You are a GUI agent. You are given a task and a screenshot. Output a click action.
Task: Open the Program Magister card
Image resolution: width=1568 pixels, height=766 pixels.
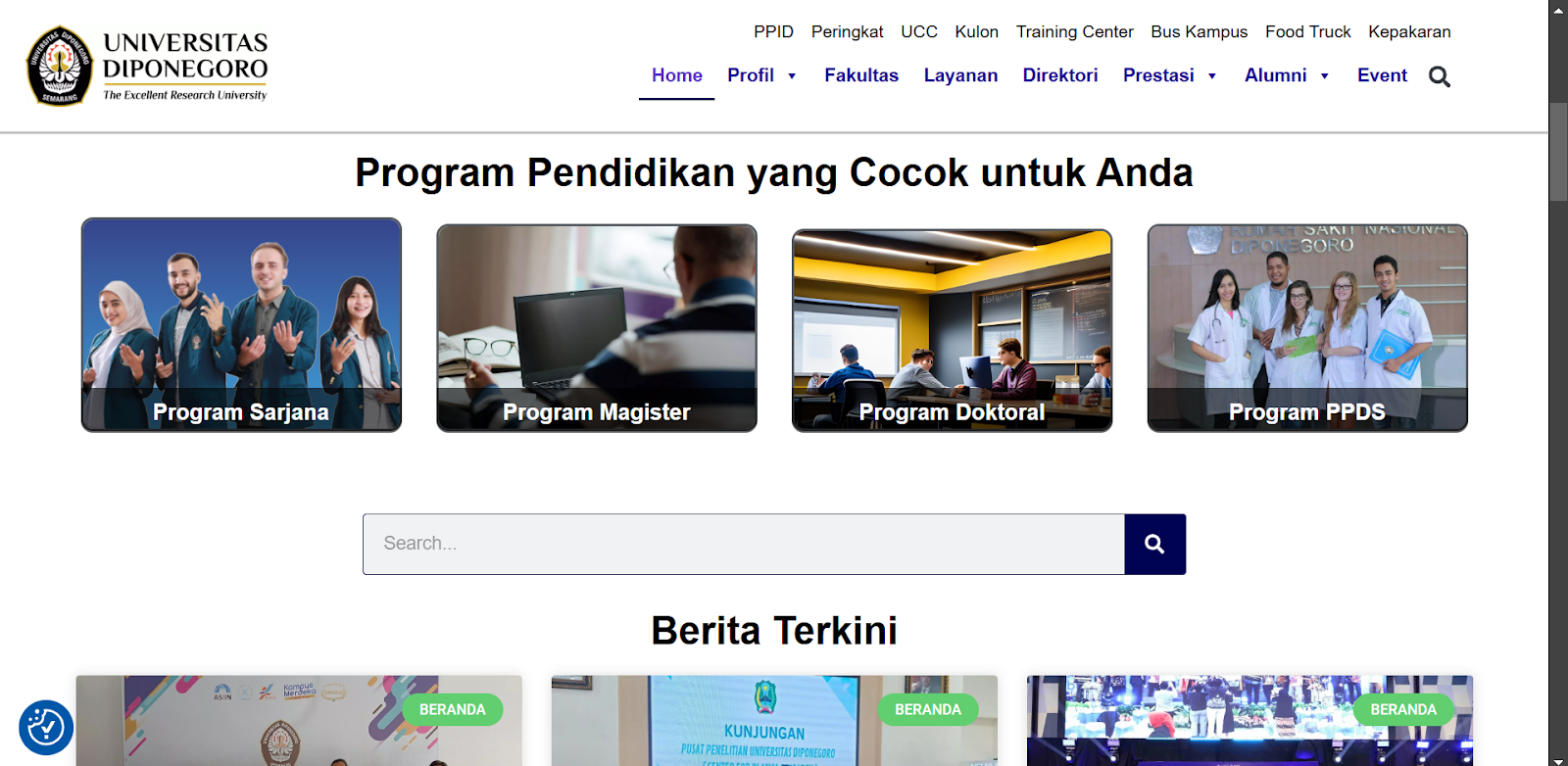coord(597,328)
